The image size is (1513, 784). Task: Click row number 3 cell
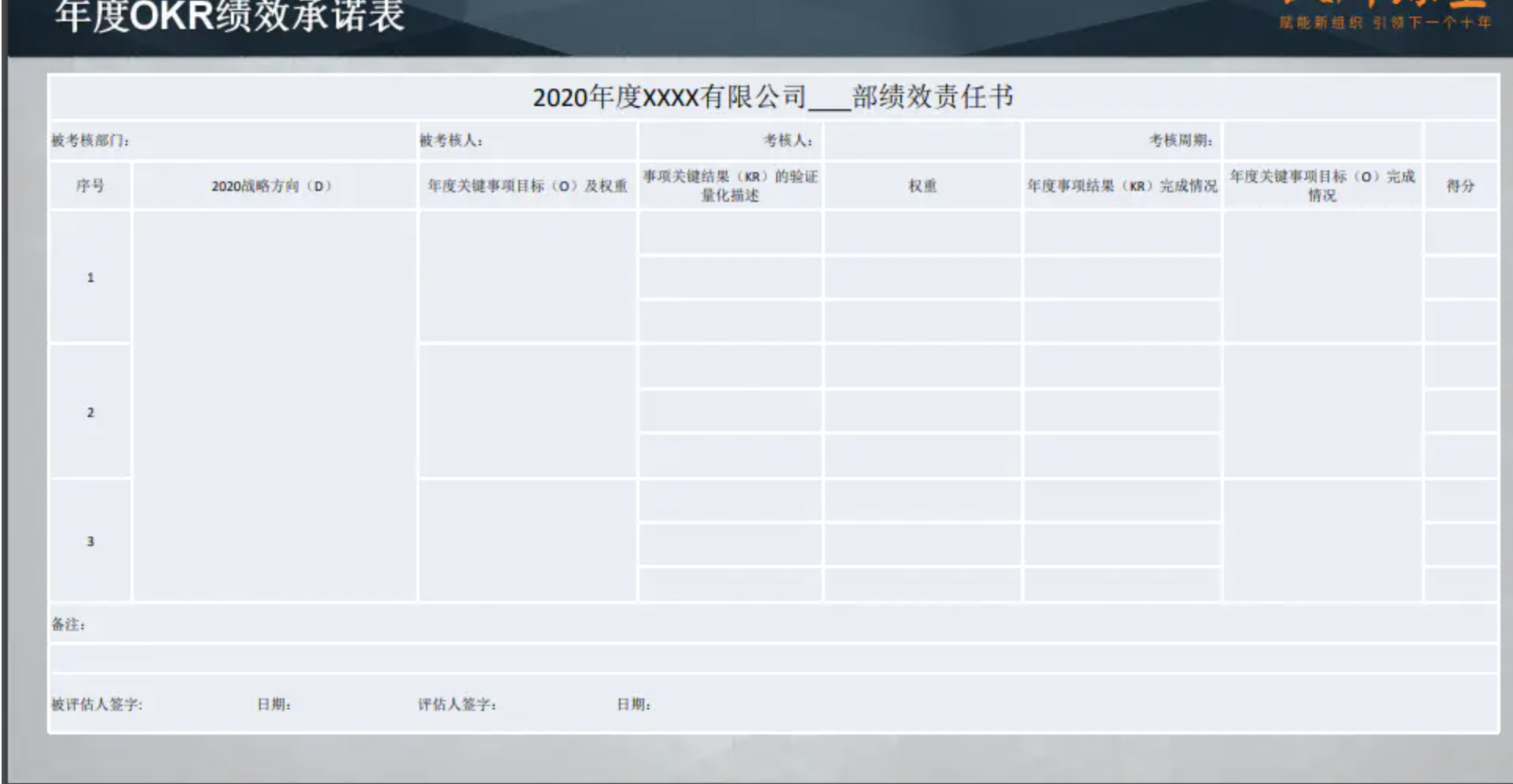tap(90, 541)
